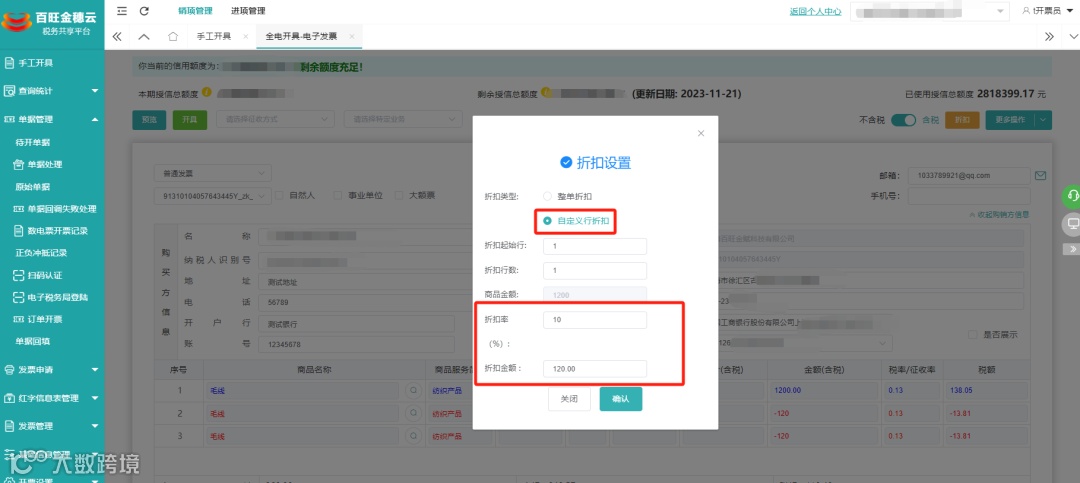Switch to 销项管理 top menu
Image resolution: width=1080 pixels, height=483 pixels.
coord(195,11)
